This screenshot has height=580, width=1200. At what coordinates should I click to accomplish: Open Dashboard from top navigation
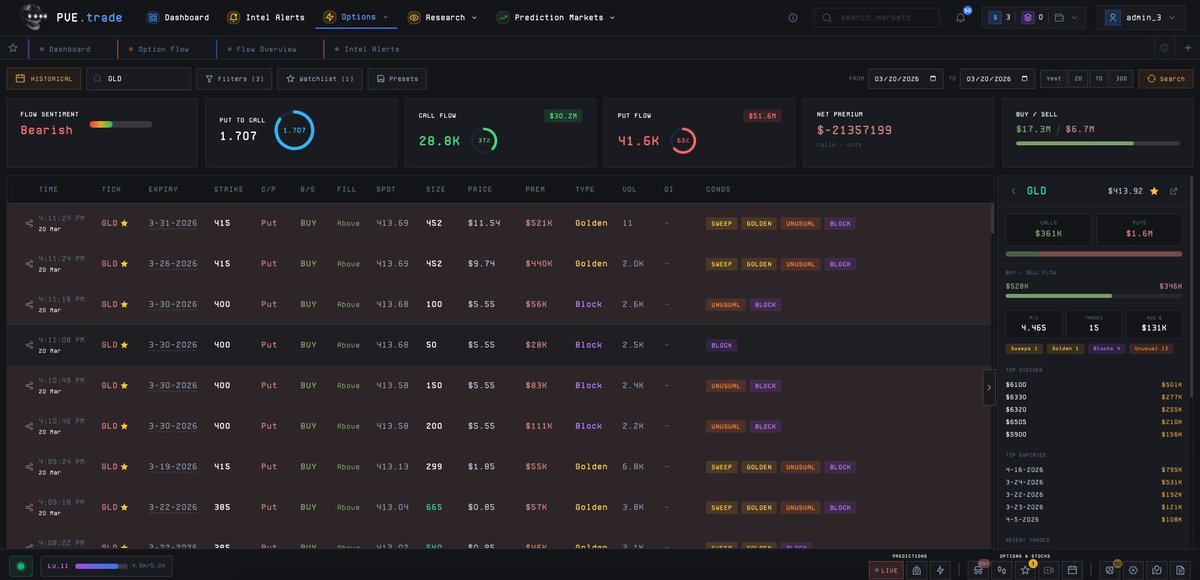(x=178, y=17)
